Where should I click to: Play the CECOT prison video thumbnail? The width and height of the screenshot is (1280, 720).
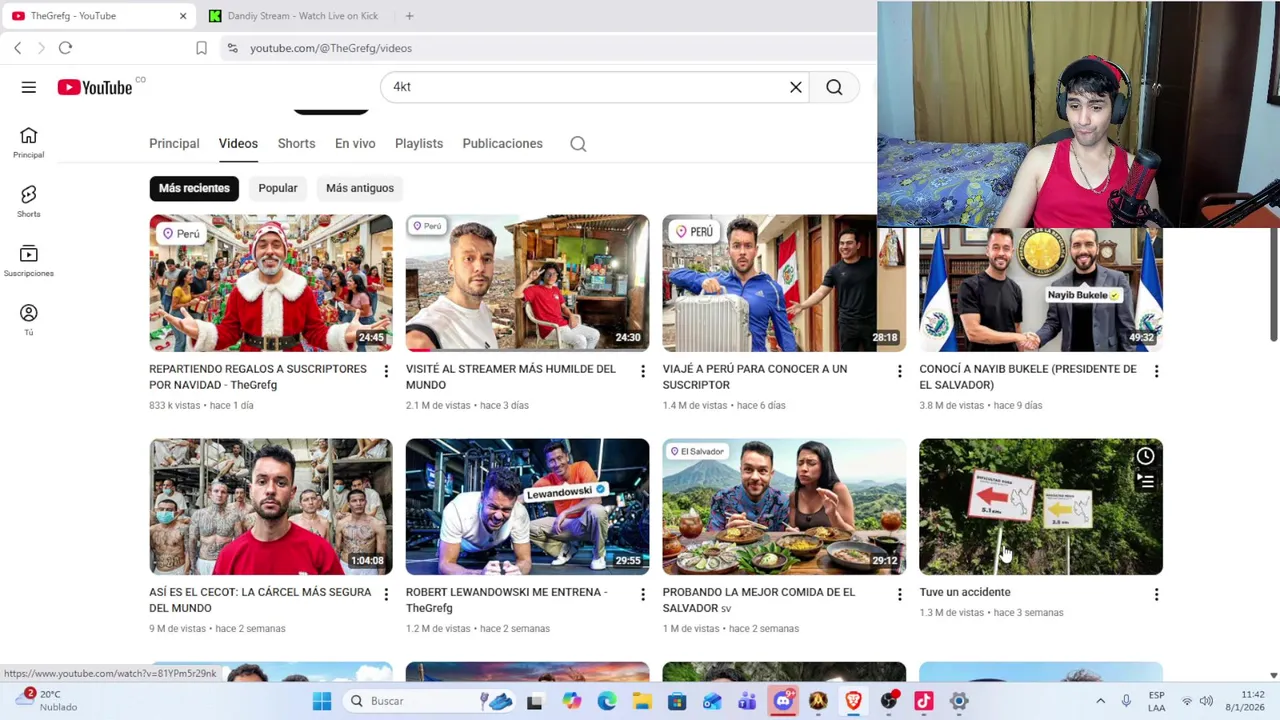[271, 507]
